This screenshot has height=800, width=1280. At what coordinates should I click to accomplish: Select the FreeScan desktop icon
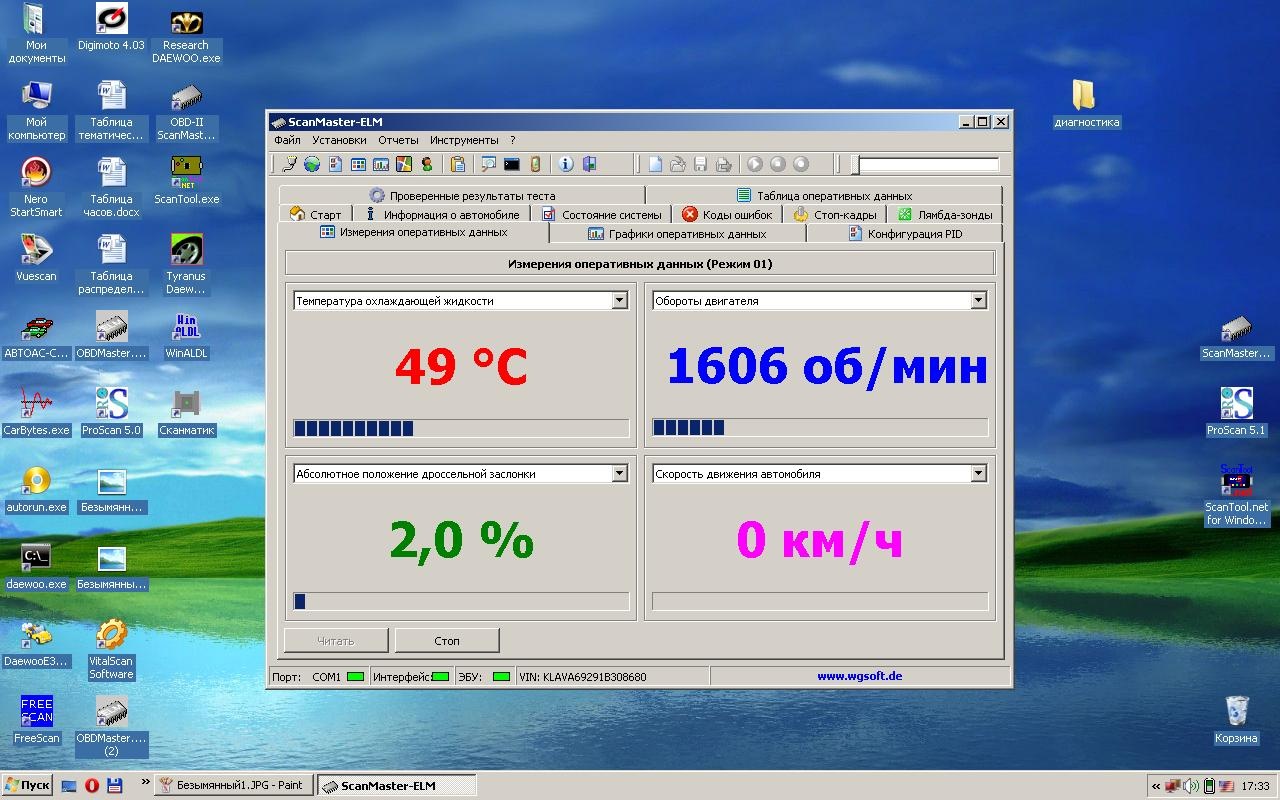(x=37, y=720)
